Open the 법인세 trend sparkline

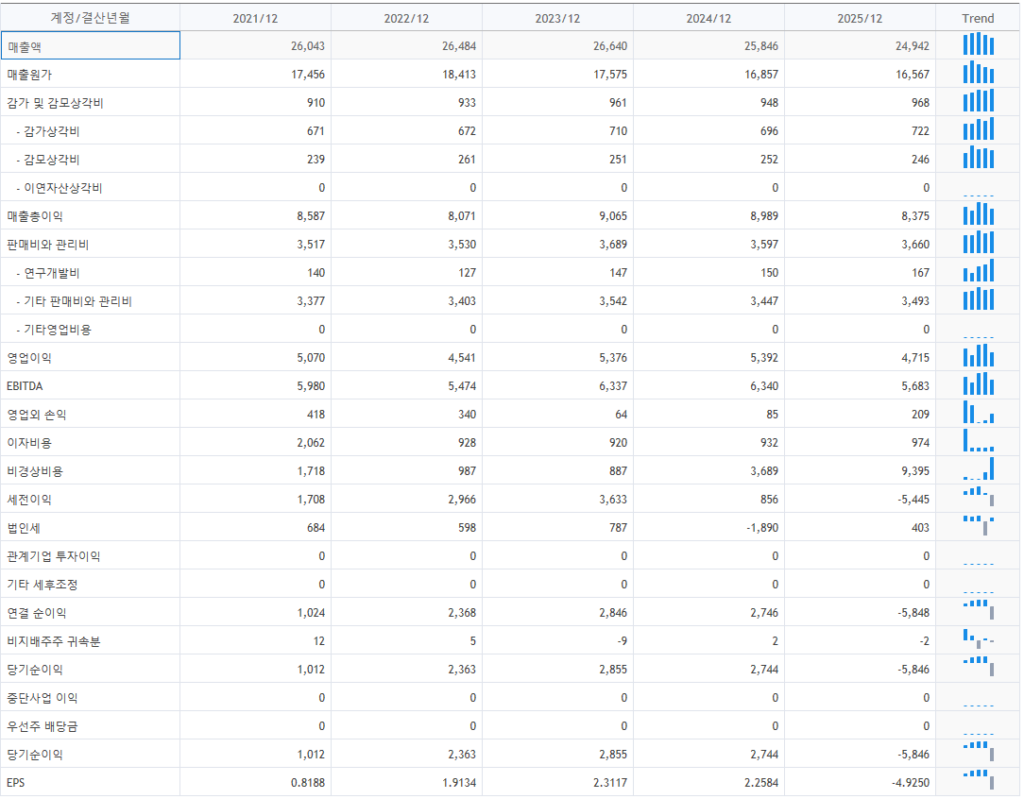[x=978, y=526]
